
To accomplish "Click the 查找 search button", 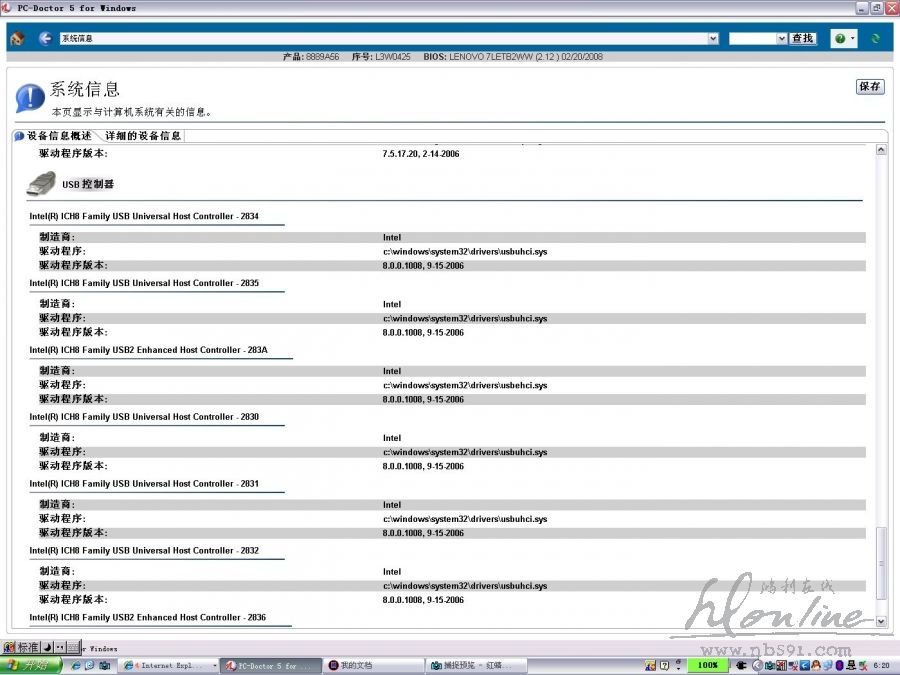I will click(x=802, y=39).
